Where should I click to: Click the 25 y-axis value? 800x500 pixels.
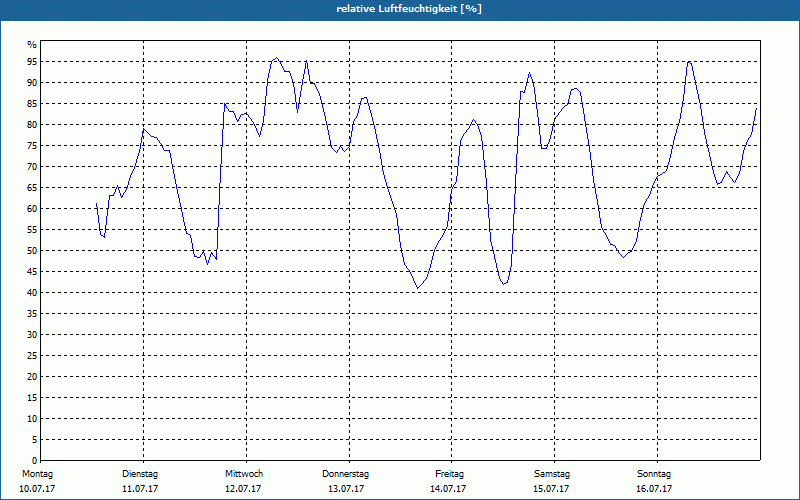click(32, 356)
